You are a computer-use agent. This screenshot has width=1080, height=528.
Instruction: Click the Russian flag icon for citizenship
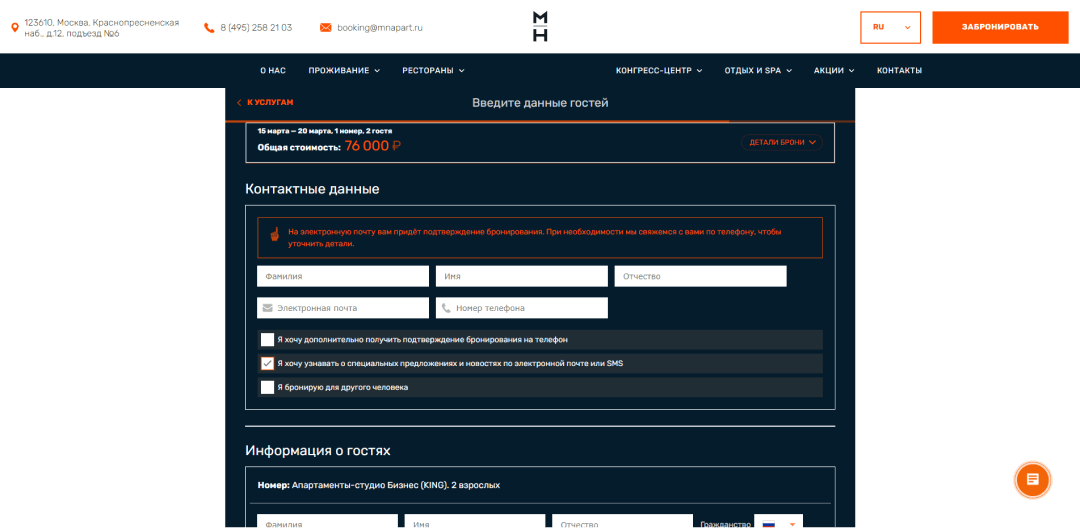769,525
